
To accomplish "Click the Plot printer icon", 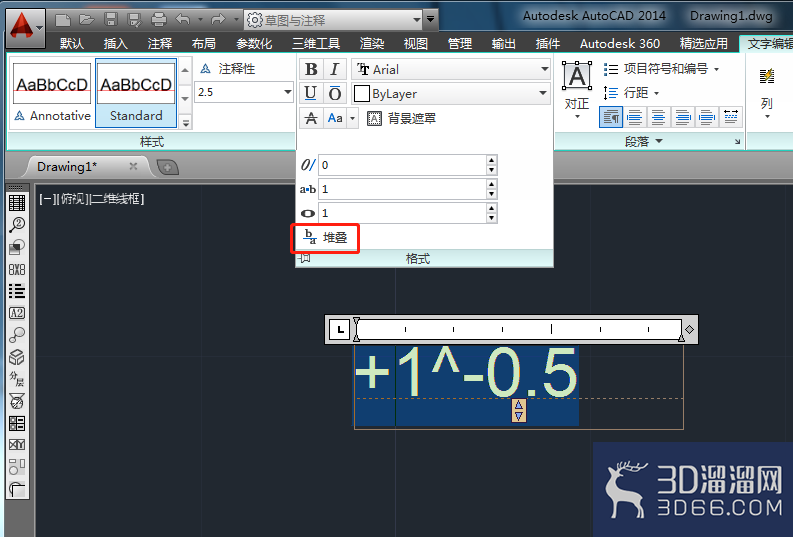I will (159, 20).
